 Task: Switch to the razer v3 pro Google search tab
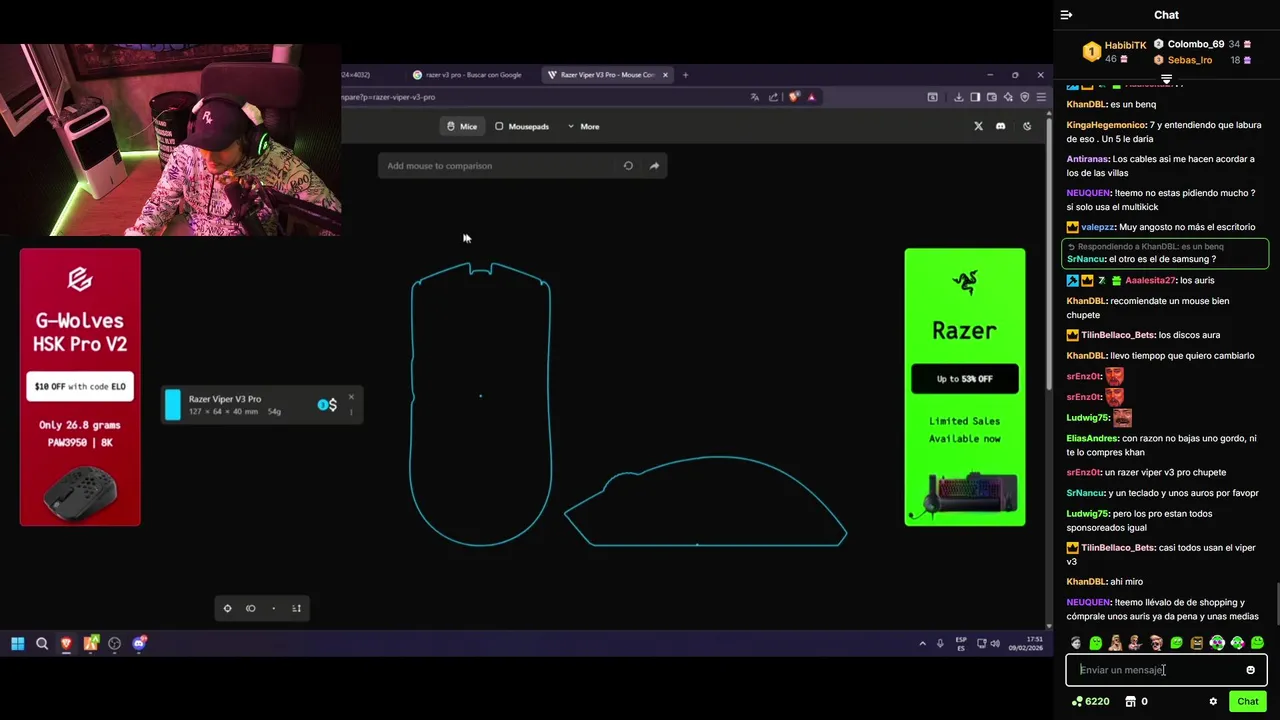(467, 75)
